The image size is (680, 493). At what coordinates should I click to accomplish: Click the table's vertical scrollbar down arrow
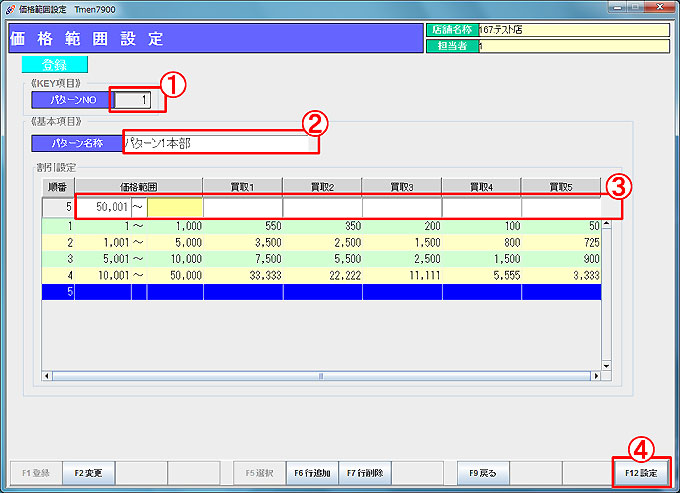(605, 365)
